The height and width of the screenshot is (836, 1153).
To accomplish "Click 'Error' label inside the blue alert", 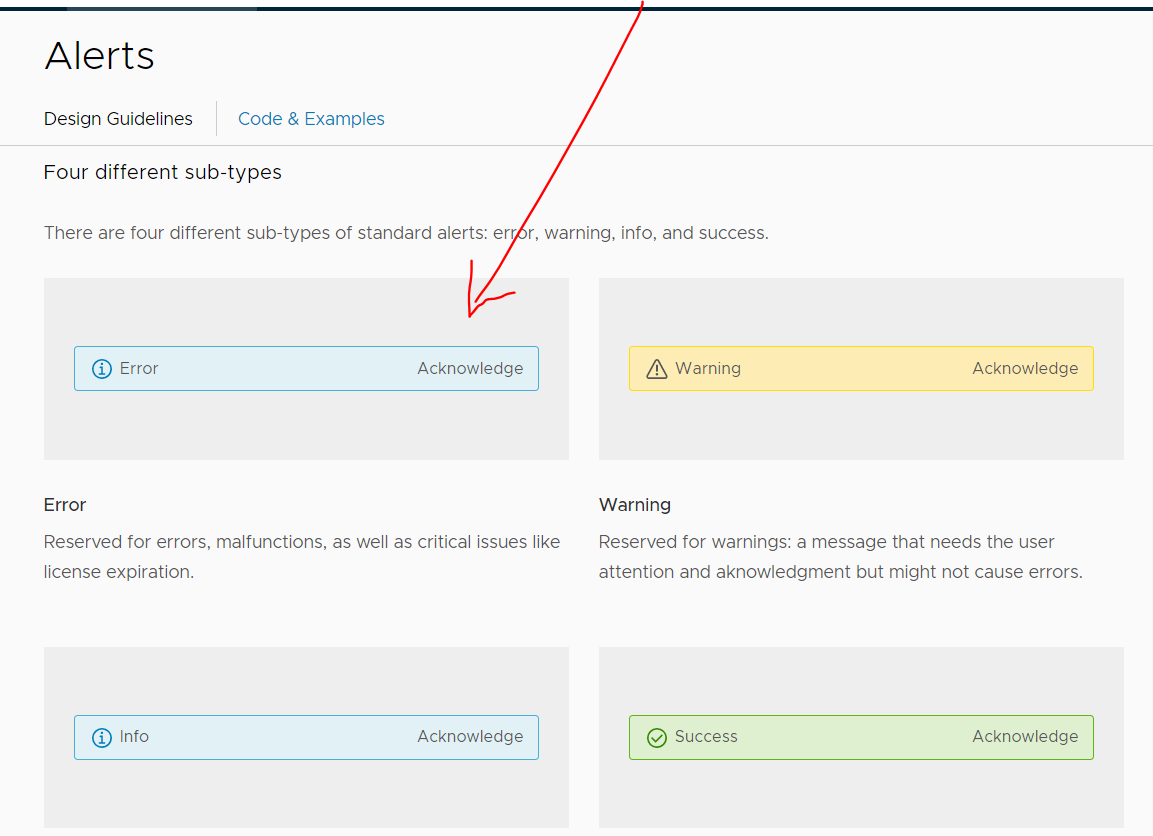I will (x=139, y=368).
